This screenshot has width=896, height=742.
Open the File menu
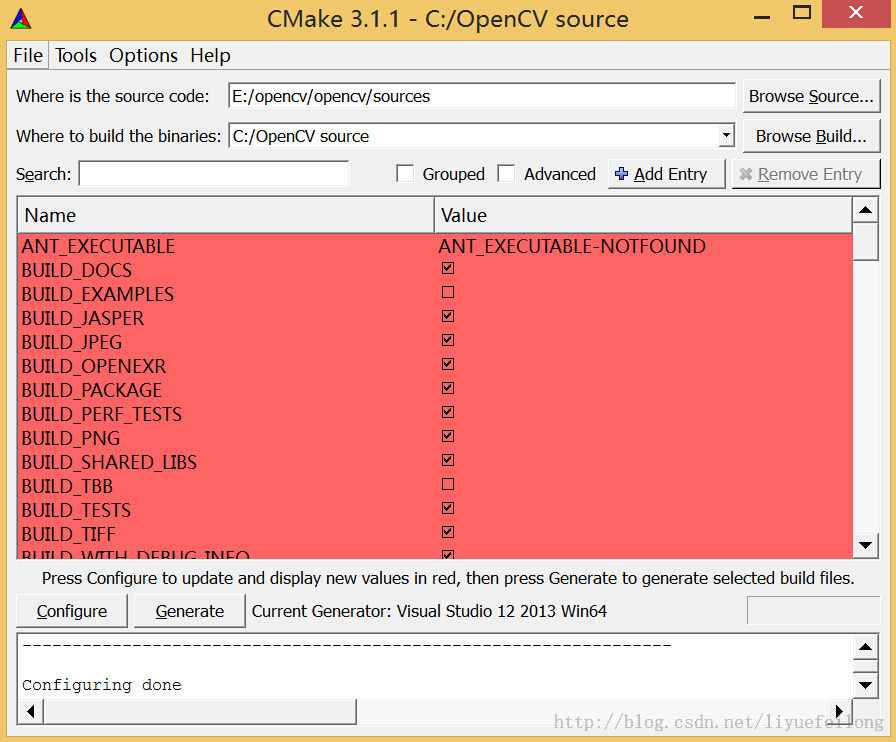pyautogui.click(x=28, y=55)
